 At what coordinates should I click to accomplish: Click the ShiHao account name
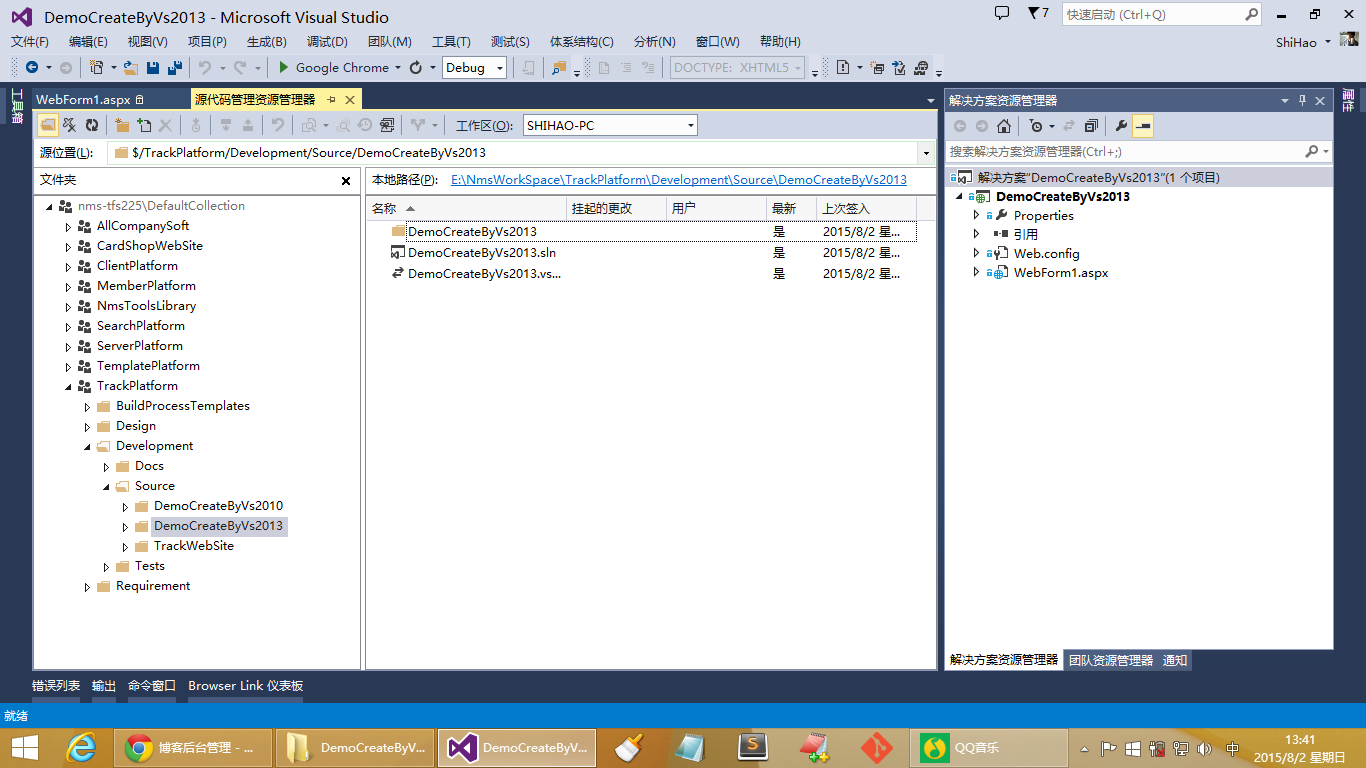click(1296, 42)
